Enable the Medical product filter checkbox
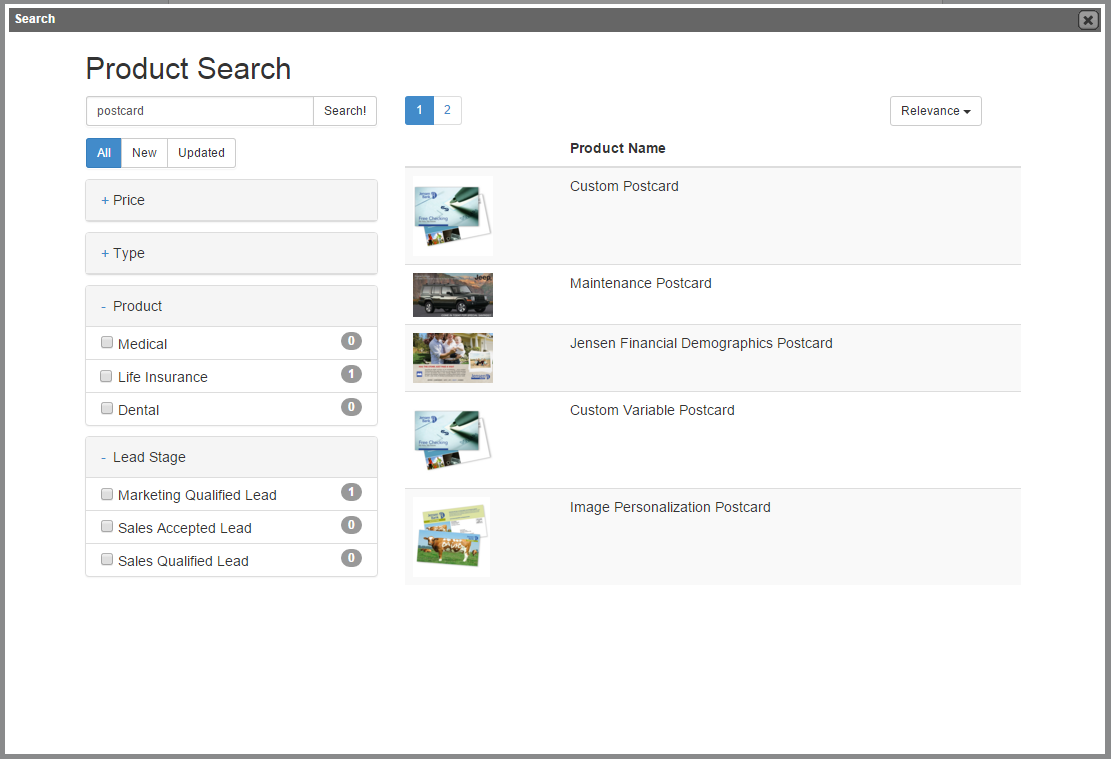 point(107,342)
